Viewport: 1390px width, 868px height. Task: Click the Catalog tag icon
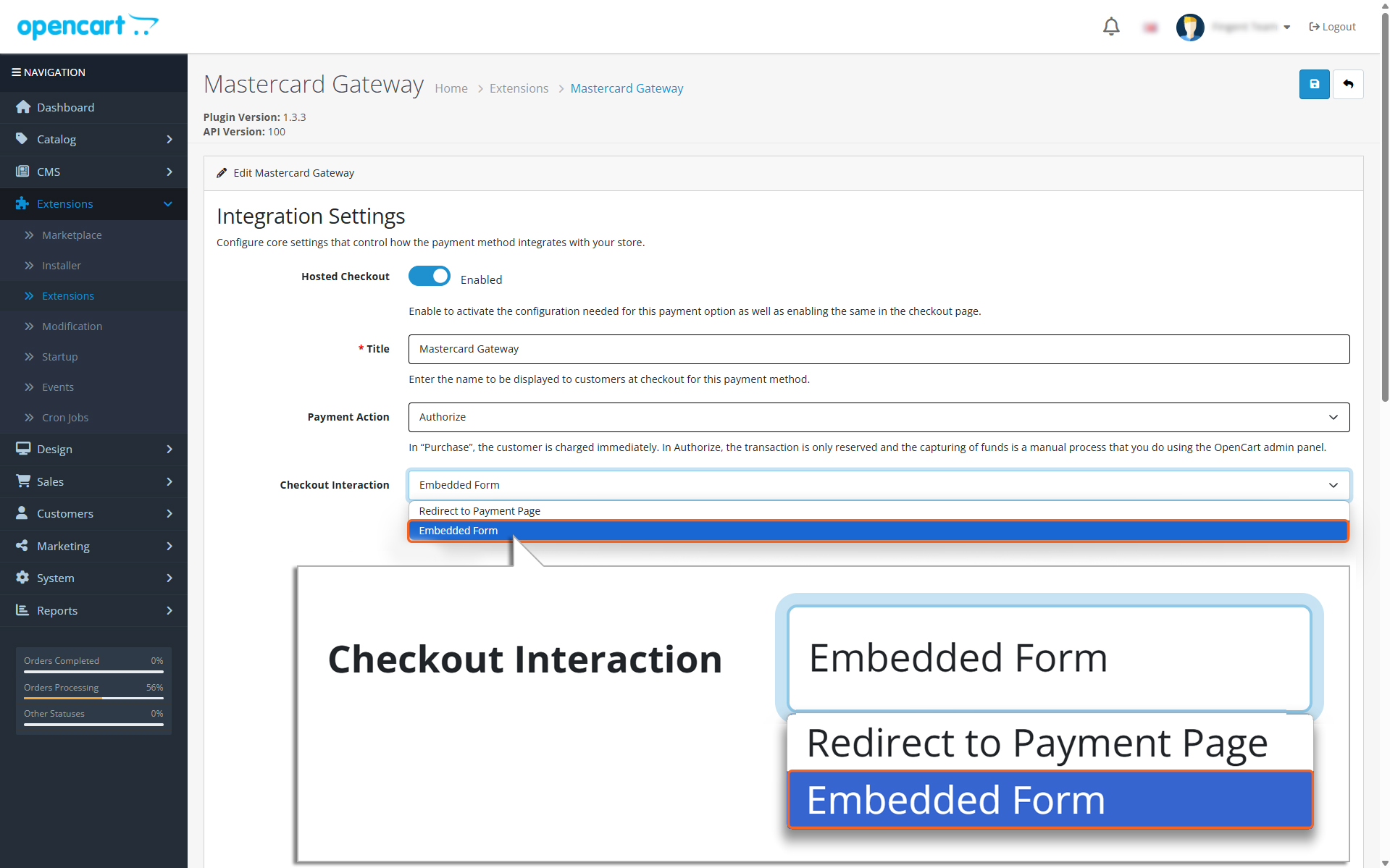[22, 139]
